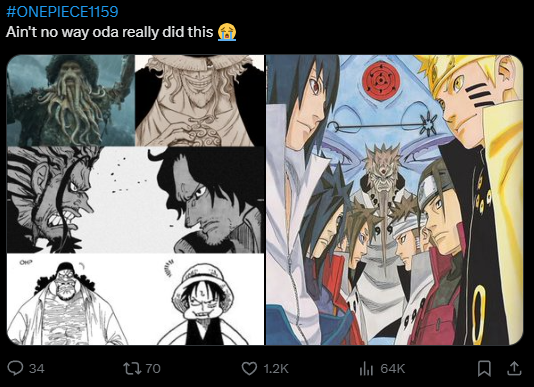Open the #ONEPIECE1159 hashtag link
The width and height of the screenshot is (534, 387).
pyautogui.click(x=62, y=12)
